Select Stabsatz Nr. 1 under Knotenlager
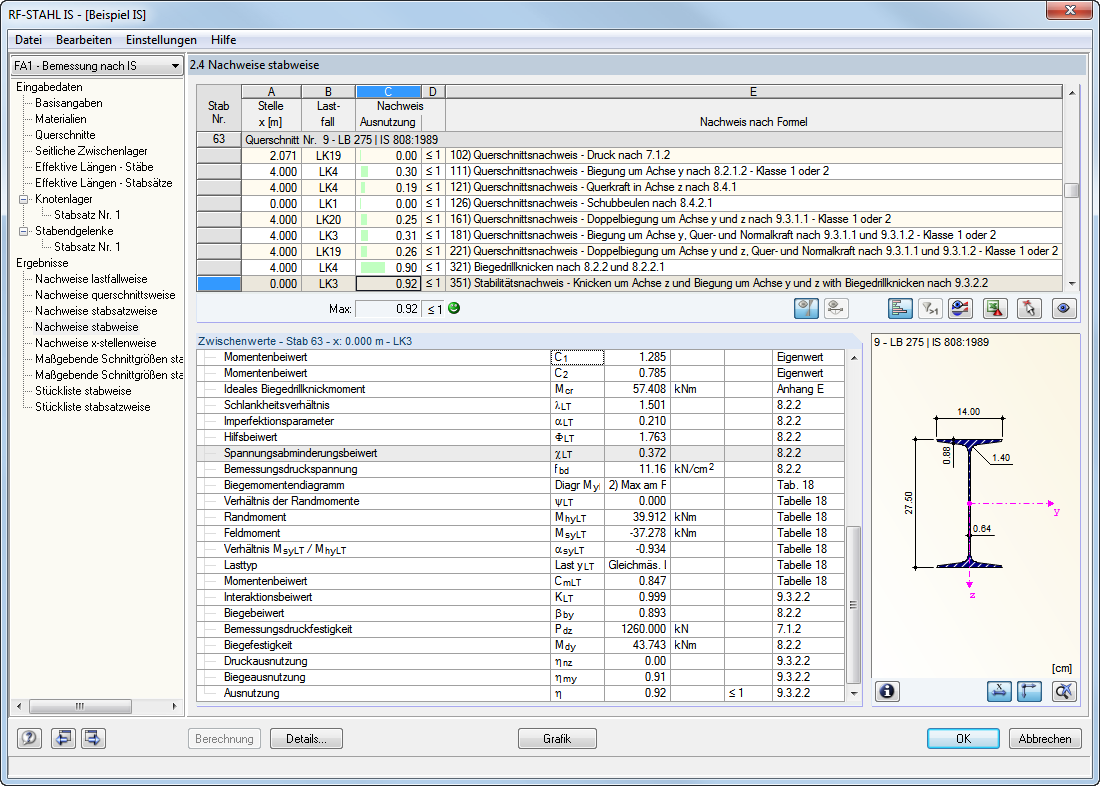The width and height of the screenshot is (1100, 786). click(x=87, y=215)
